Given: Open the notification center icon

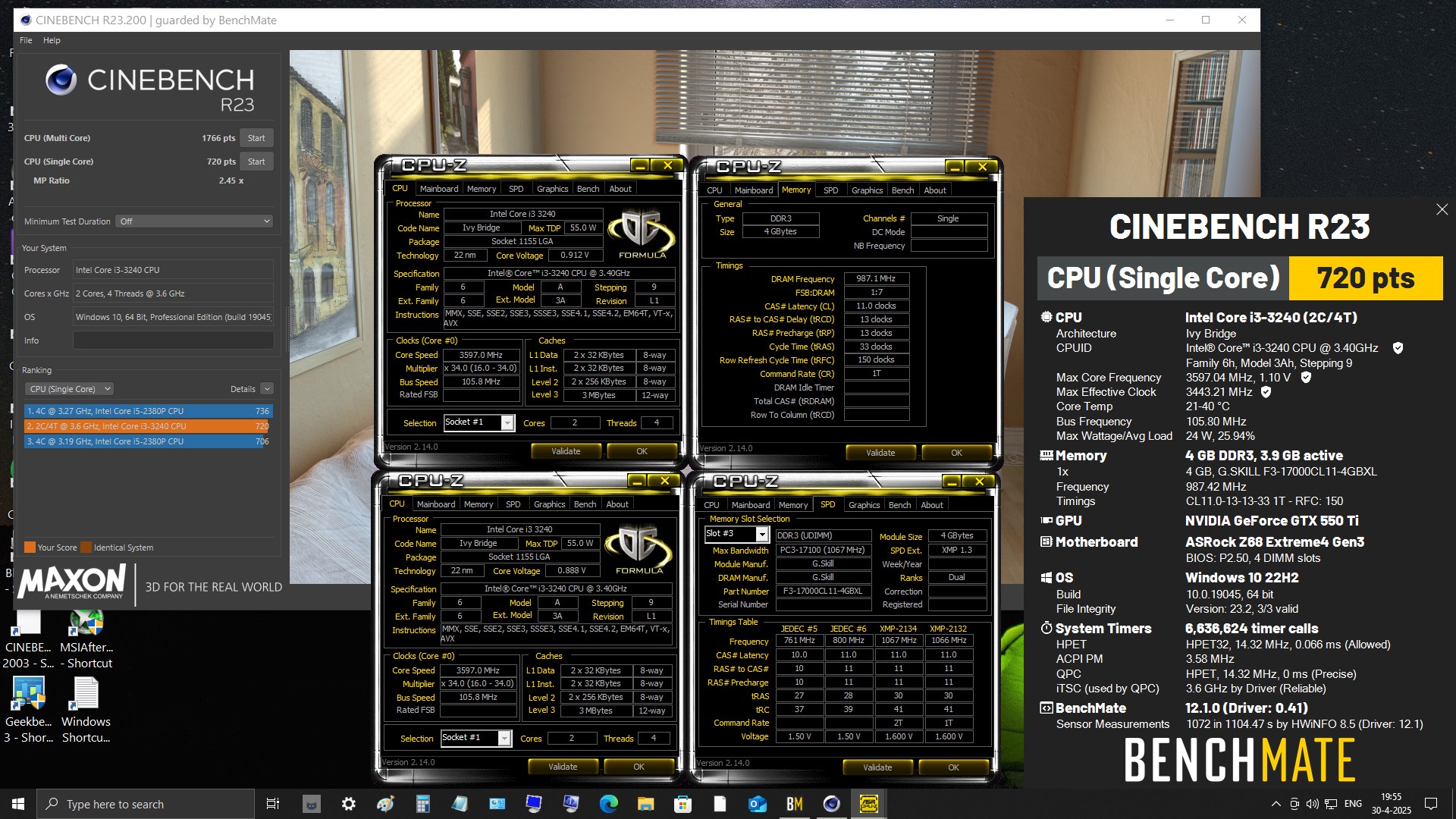Looking at the screenshot, I should point(1431,804).
